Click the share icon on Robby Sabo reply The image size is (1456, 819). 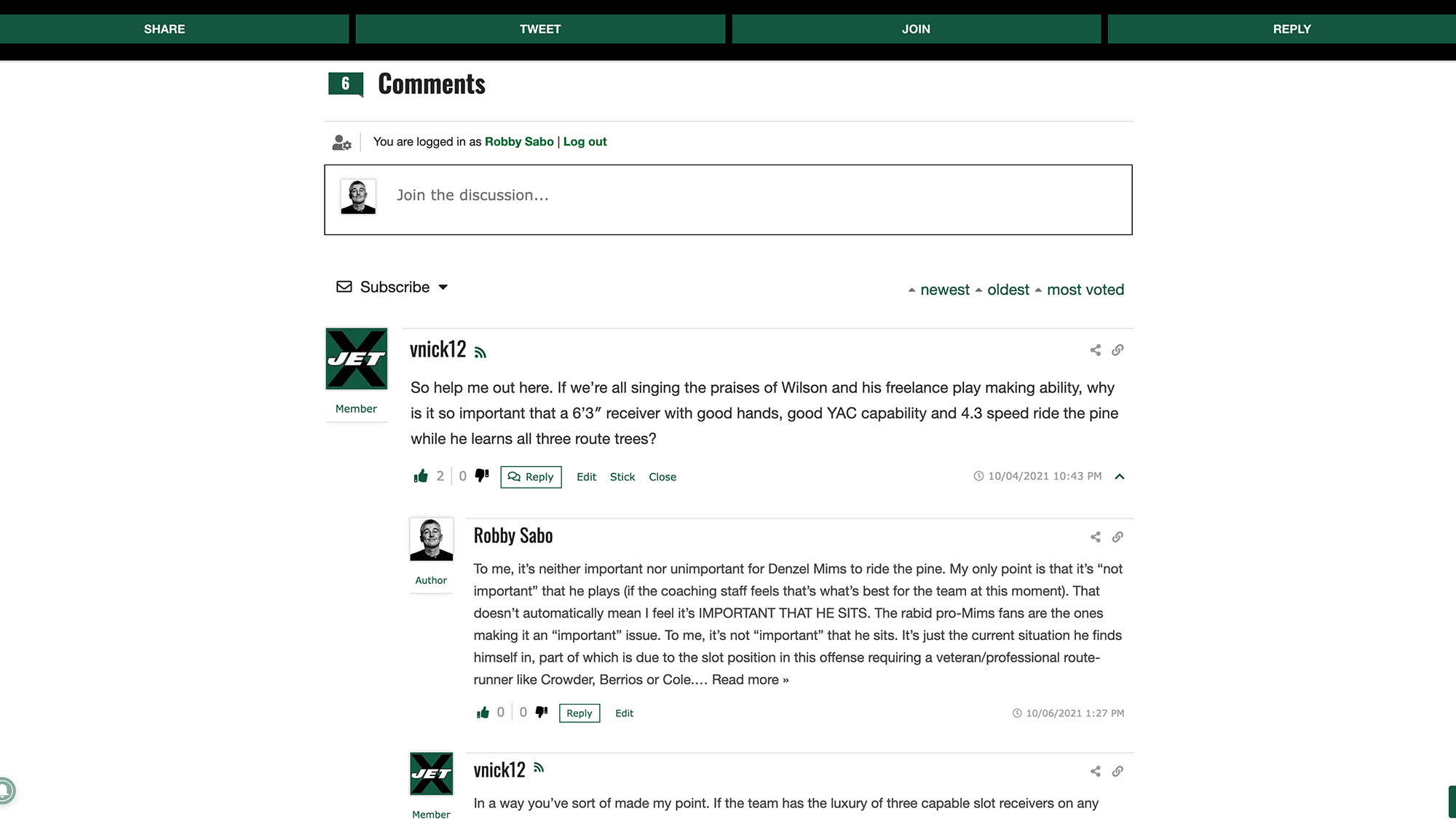click(x=1094, y=537)
